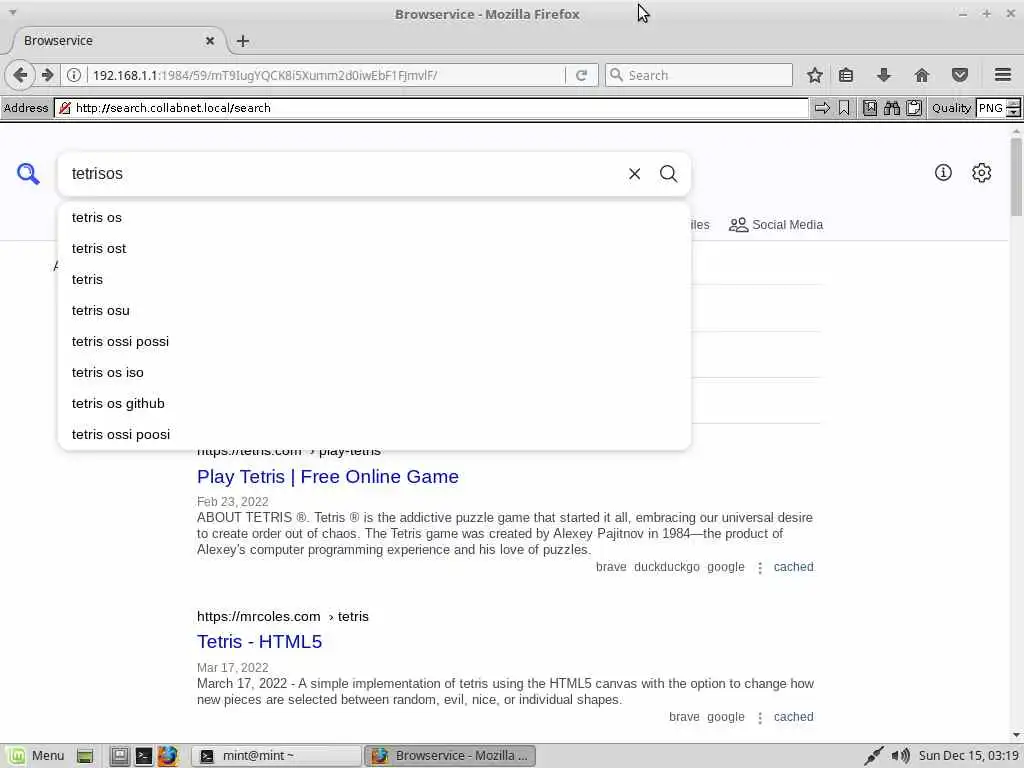Focus the Firefox Search box
Image resolution: width=1024 pixels, height=768 pixels.
(699, 75)
